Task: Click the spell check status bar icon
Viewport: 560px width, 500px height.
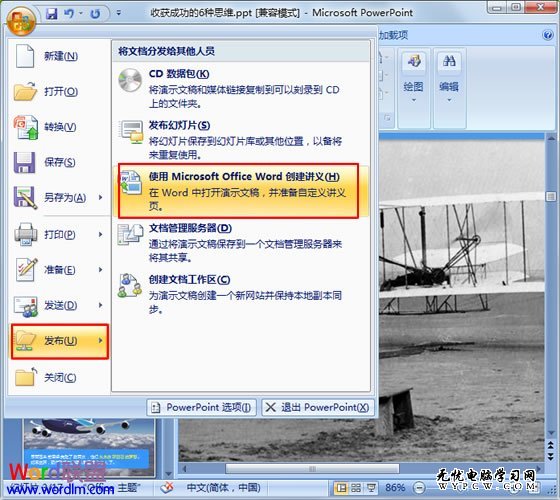Action: pyautogui.click(x=167, y=487)
